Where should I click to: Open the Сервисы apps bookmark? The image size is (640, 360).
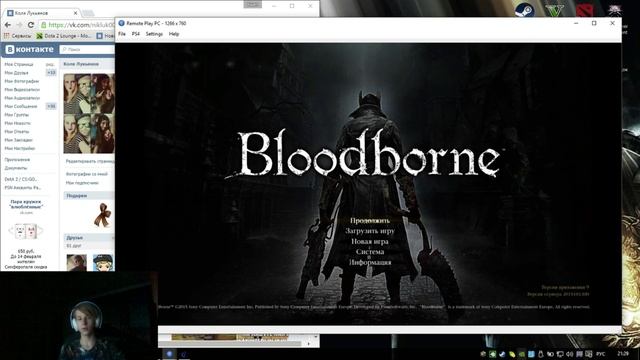17,36
